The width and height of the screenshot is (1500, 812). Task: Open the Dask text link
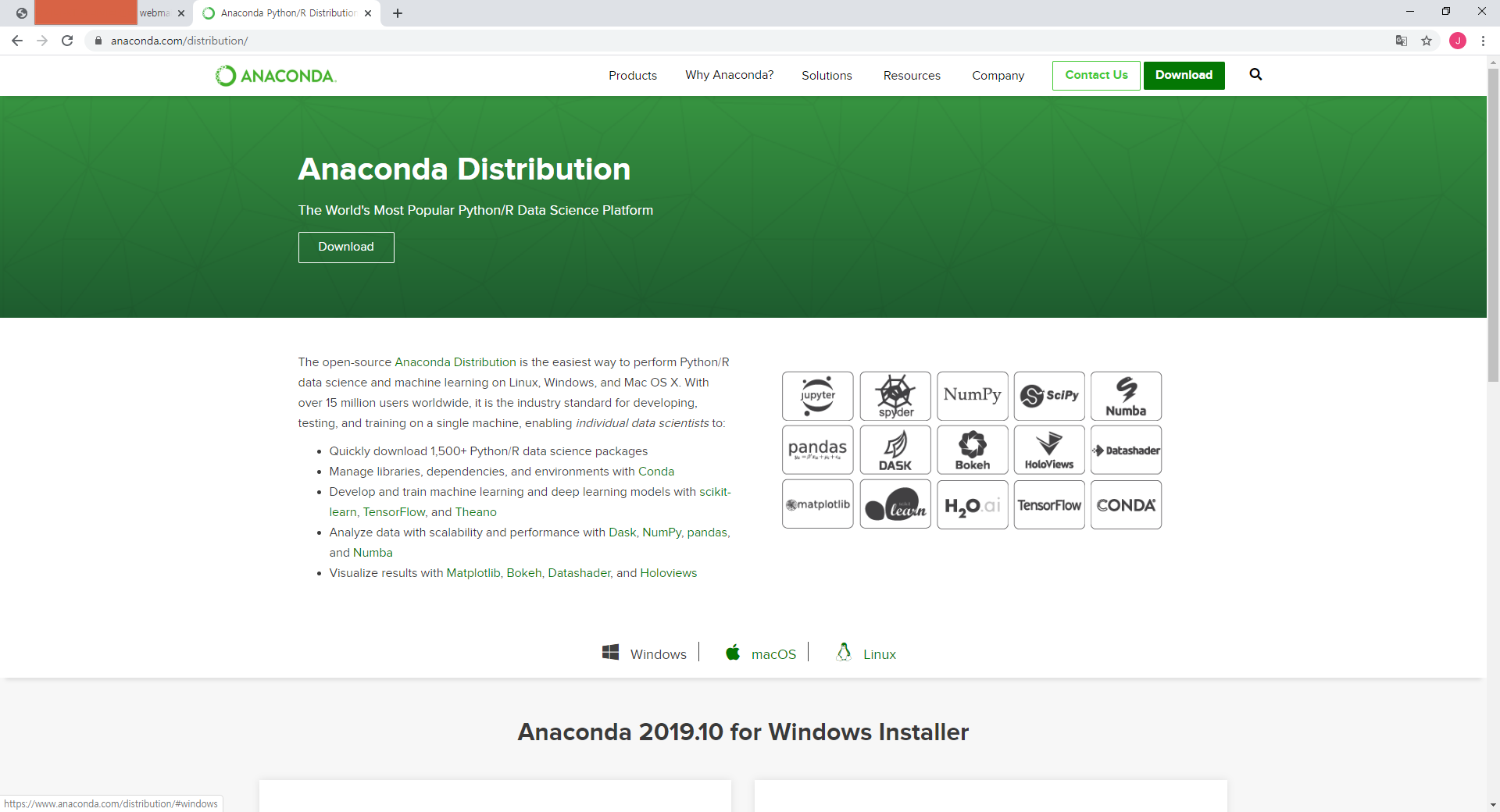coord(623,532)
